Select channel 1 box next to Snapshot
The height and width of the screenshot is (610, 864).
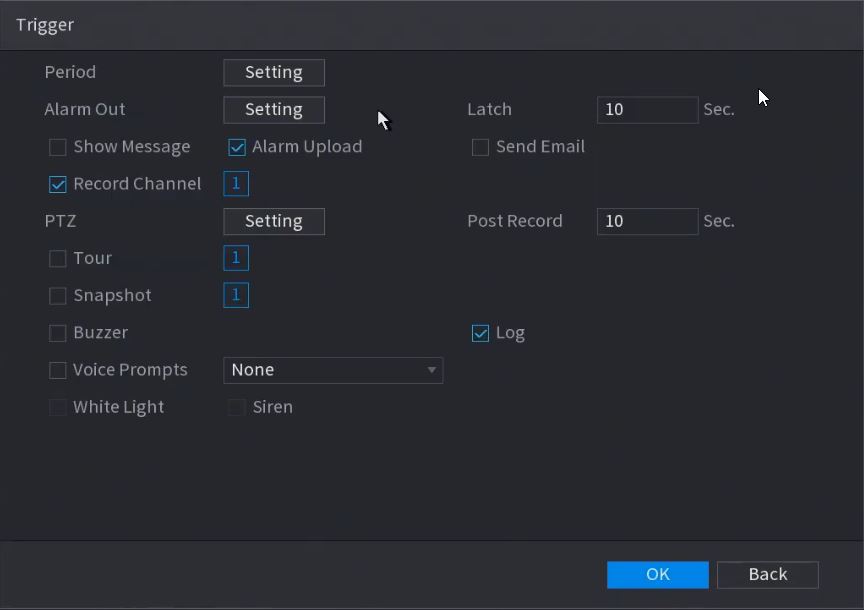tap(236, 295)
